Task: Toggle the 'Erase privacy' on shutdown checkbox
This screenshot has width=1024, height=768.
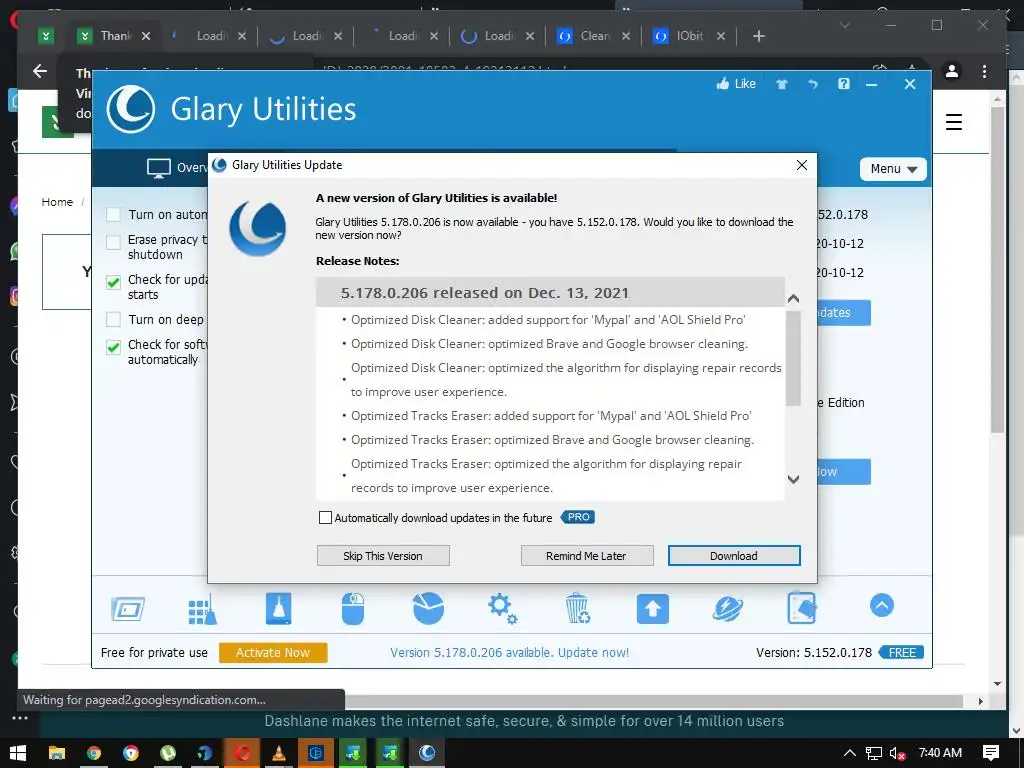Action: (113, 242)
